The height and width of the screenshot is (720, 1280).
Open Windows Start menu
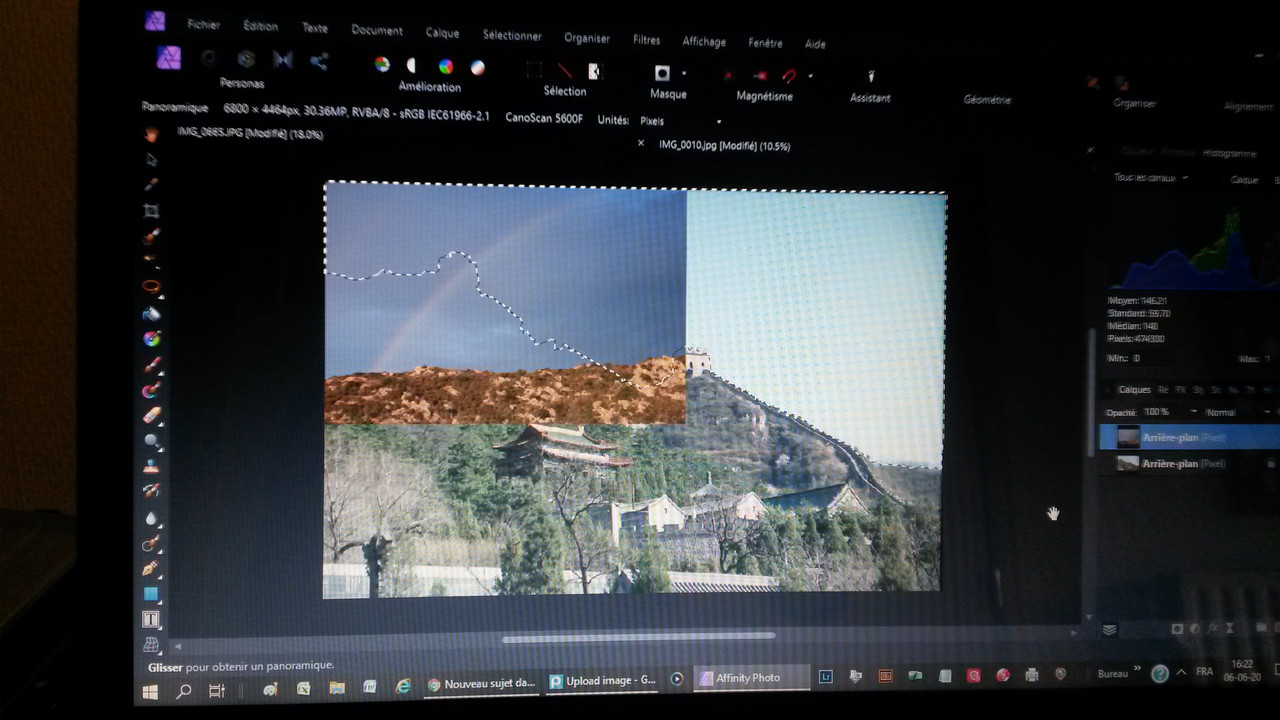coord(150,691)
